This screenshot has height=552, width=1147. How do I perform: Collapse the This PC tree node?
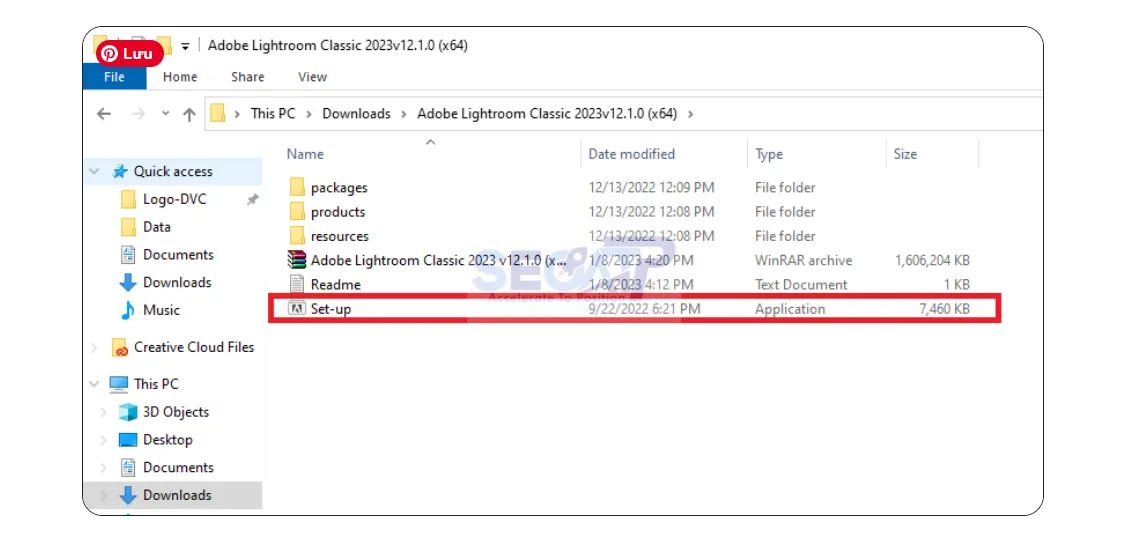94,384
